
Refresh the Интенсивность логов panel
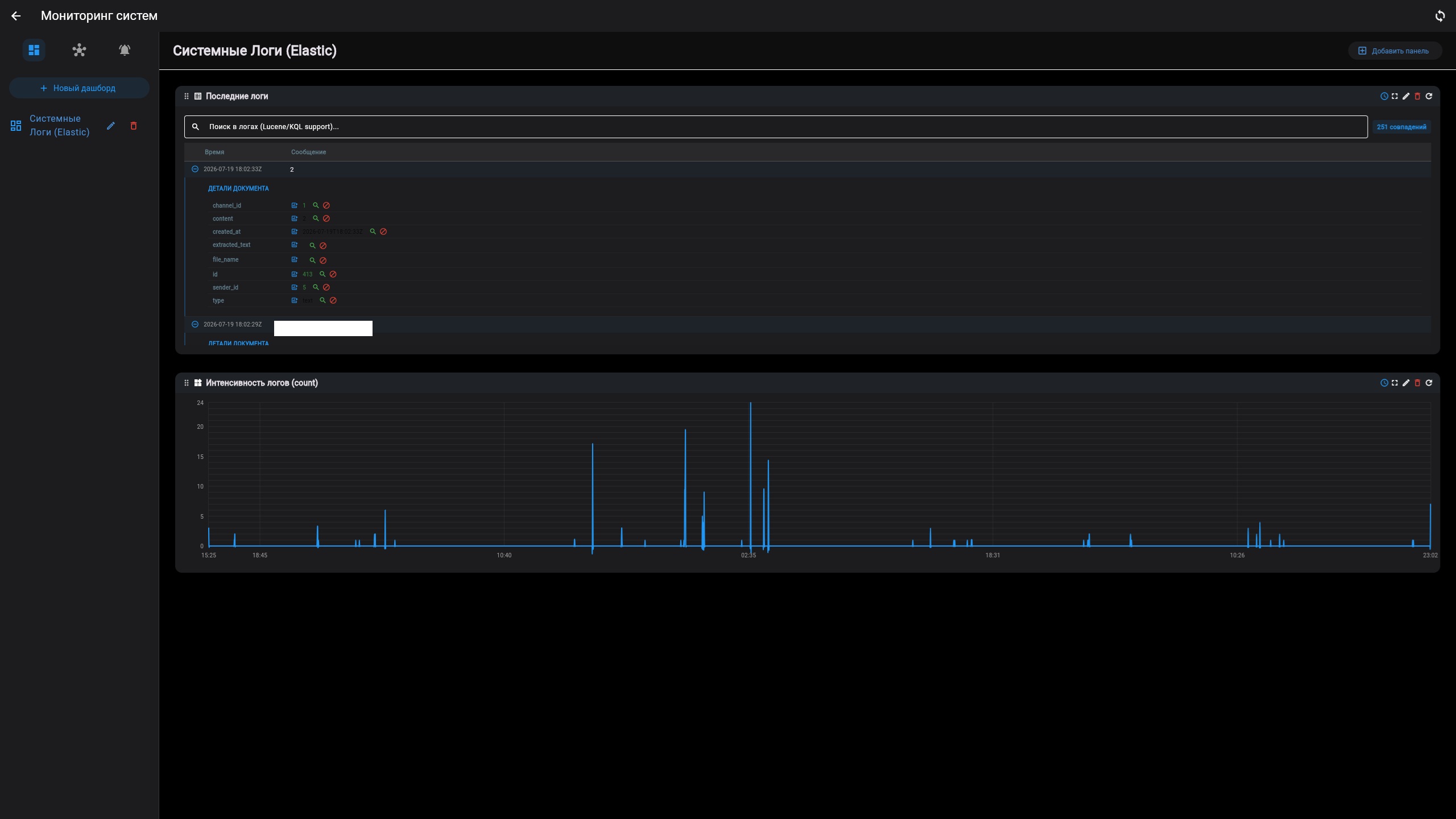click(x=1429, y=383)
